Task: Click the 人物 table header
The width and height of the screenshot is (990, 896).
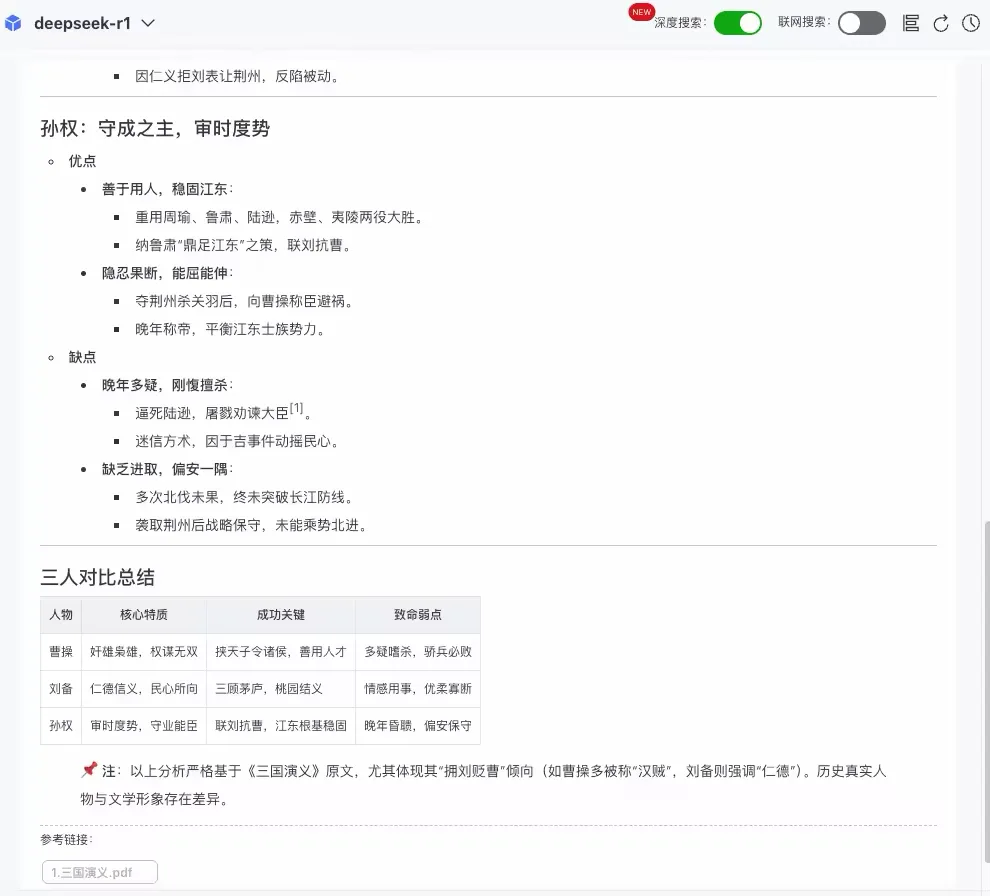Action: 61,614
